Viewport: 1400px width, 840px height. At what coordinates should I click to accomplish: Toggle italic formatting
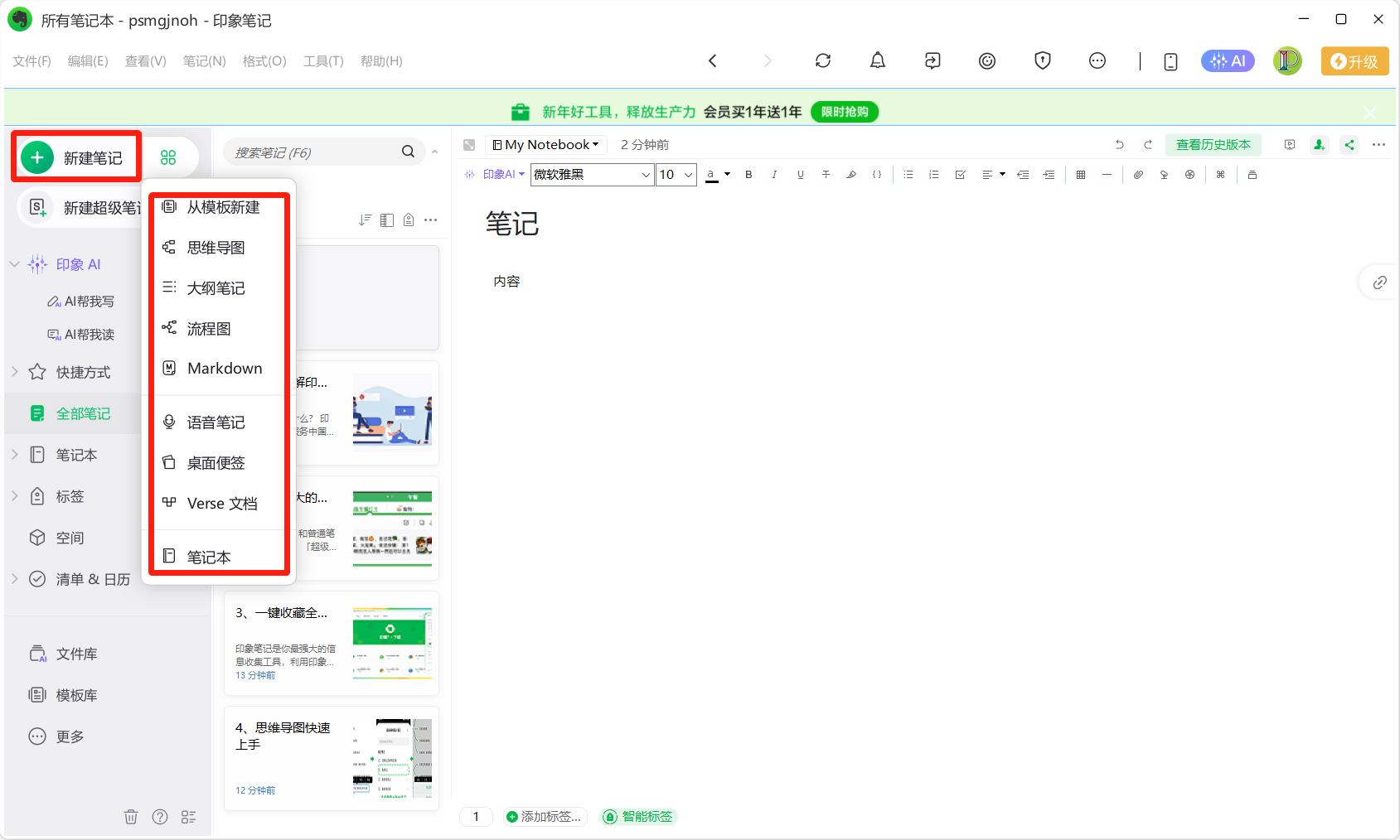coord(774,175)
